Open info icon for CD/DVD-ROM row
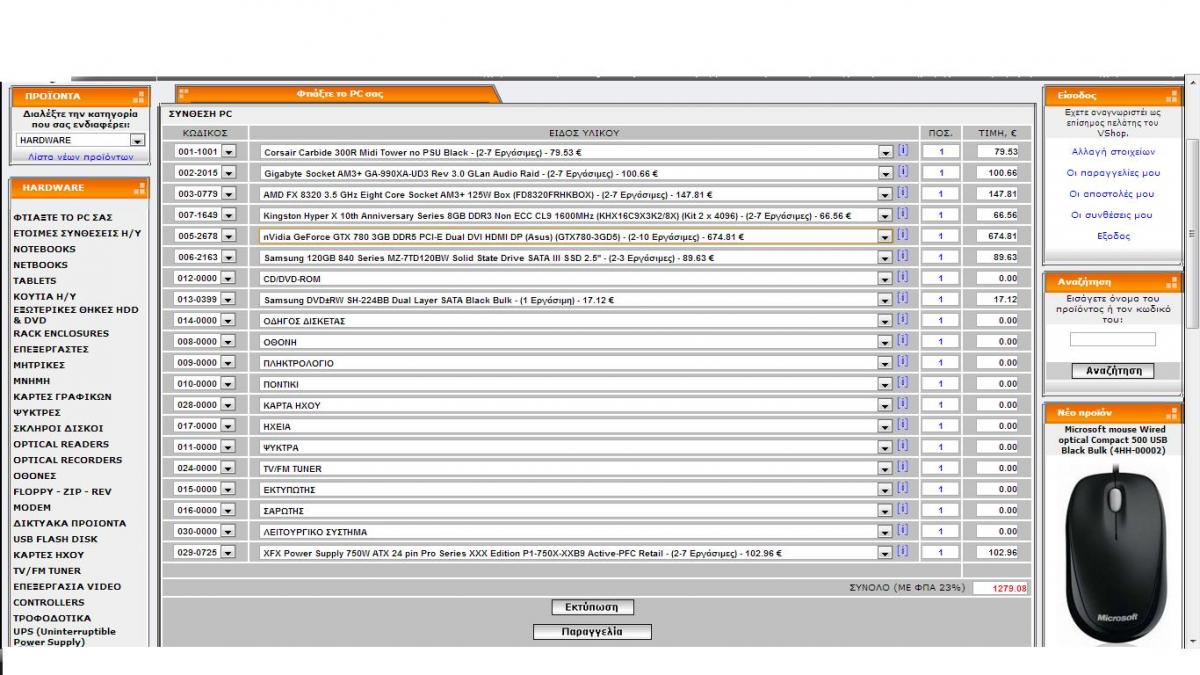Image resolution: width=1200 pixels, height=675 pixels. 902,277
